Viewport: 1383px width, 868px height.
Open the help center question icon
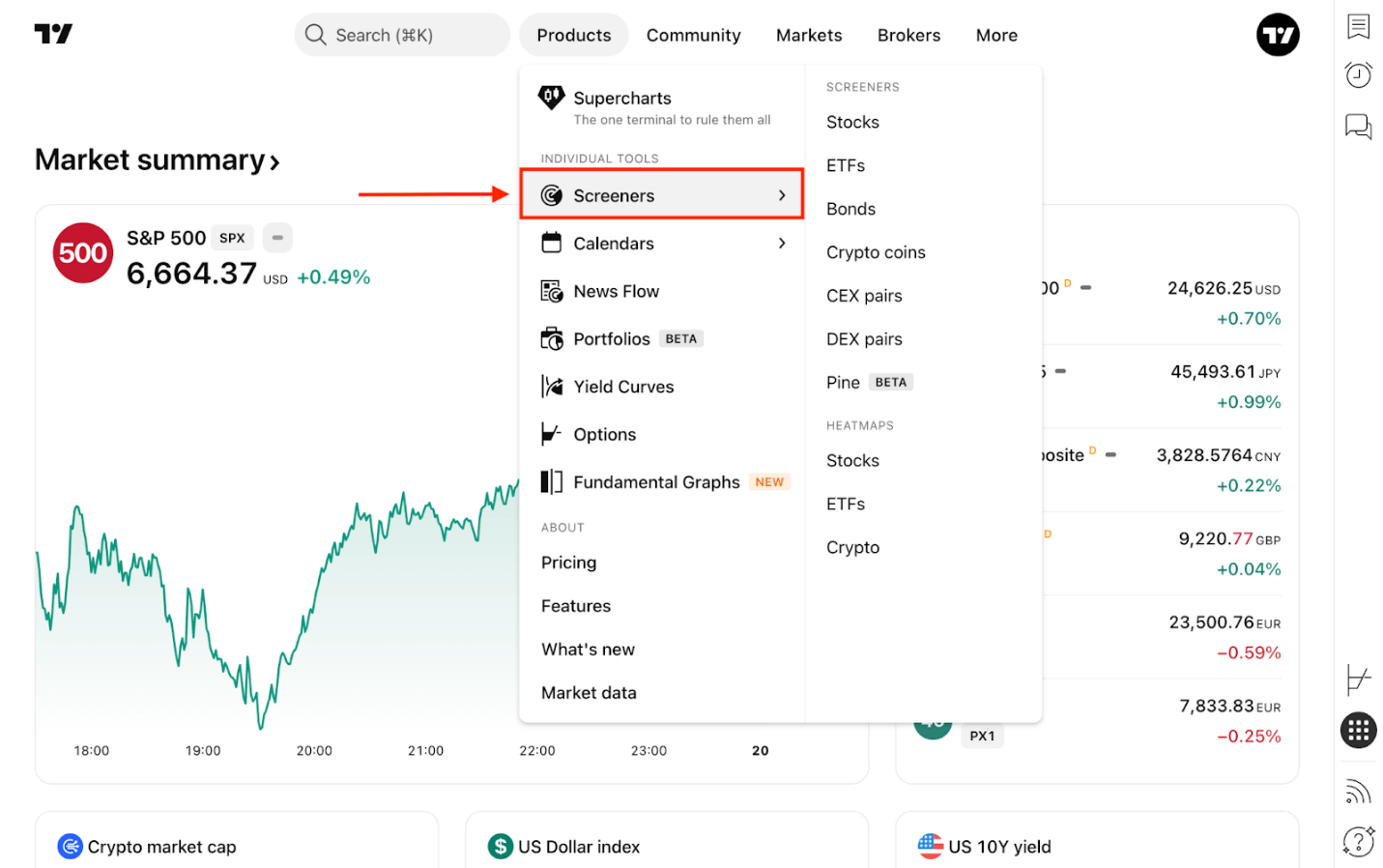[x=1358, y=841]
